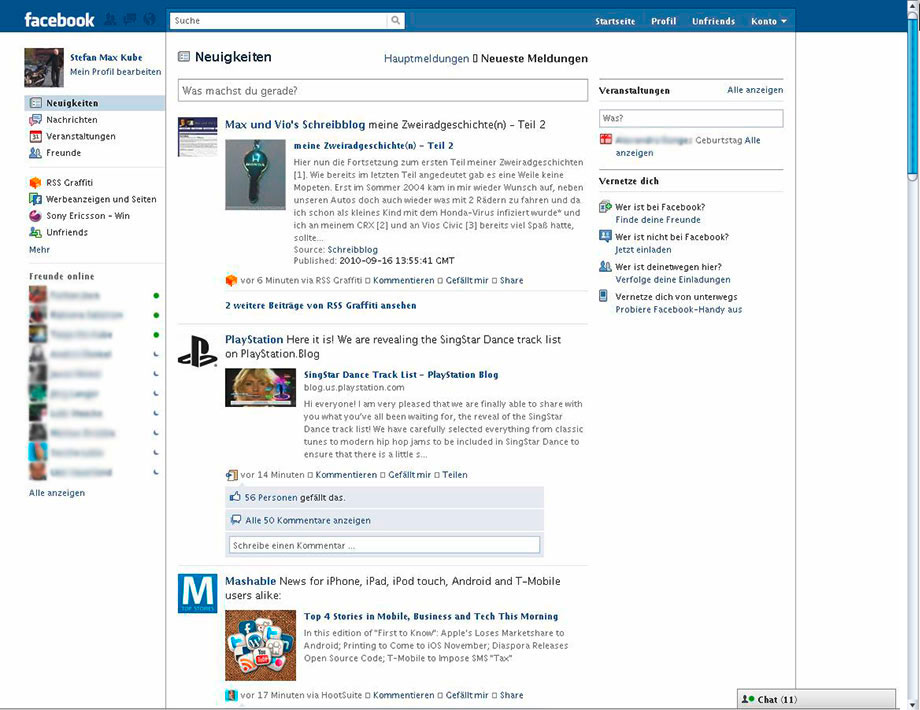Open the Konto dropdown menu
Viewport: 920px width, 710px height.
[769, 21]
